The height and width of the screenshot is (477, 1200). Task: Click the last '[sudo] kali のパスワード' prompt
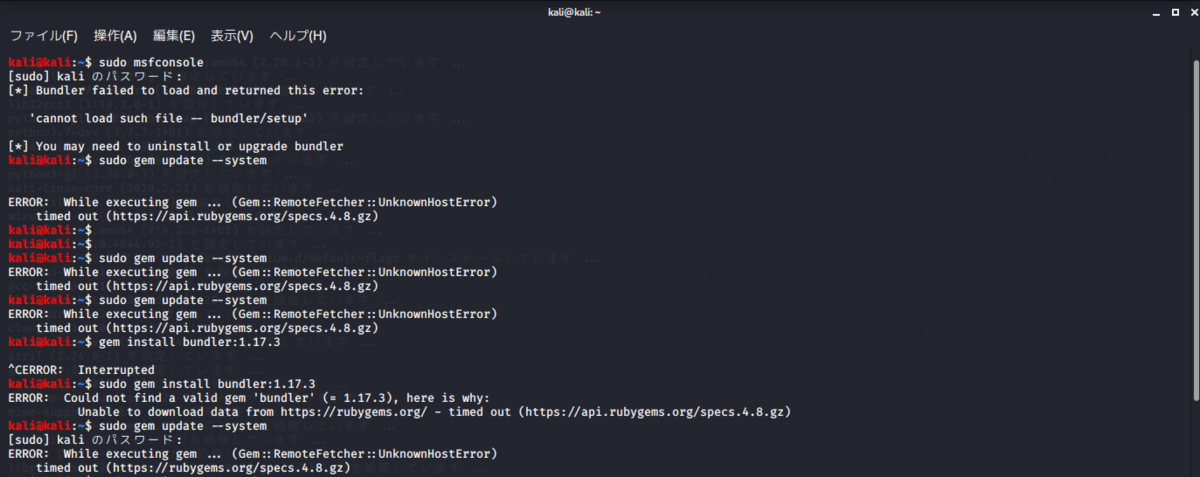95,440
